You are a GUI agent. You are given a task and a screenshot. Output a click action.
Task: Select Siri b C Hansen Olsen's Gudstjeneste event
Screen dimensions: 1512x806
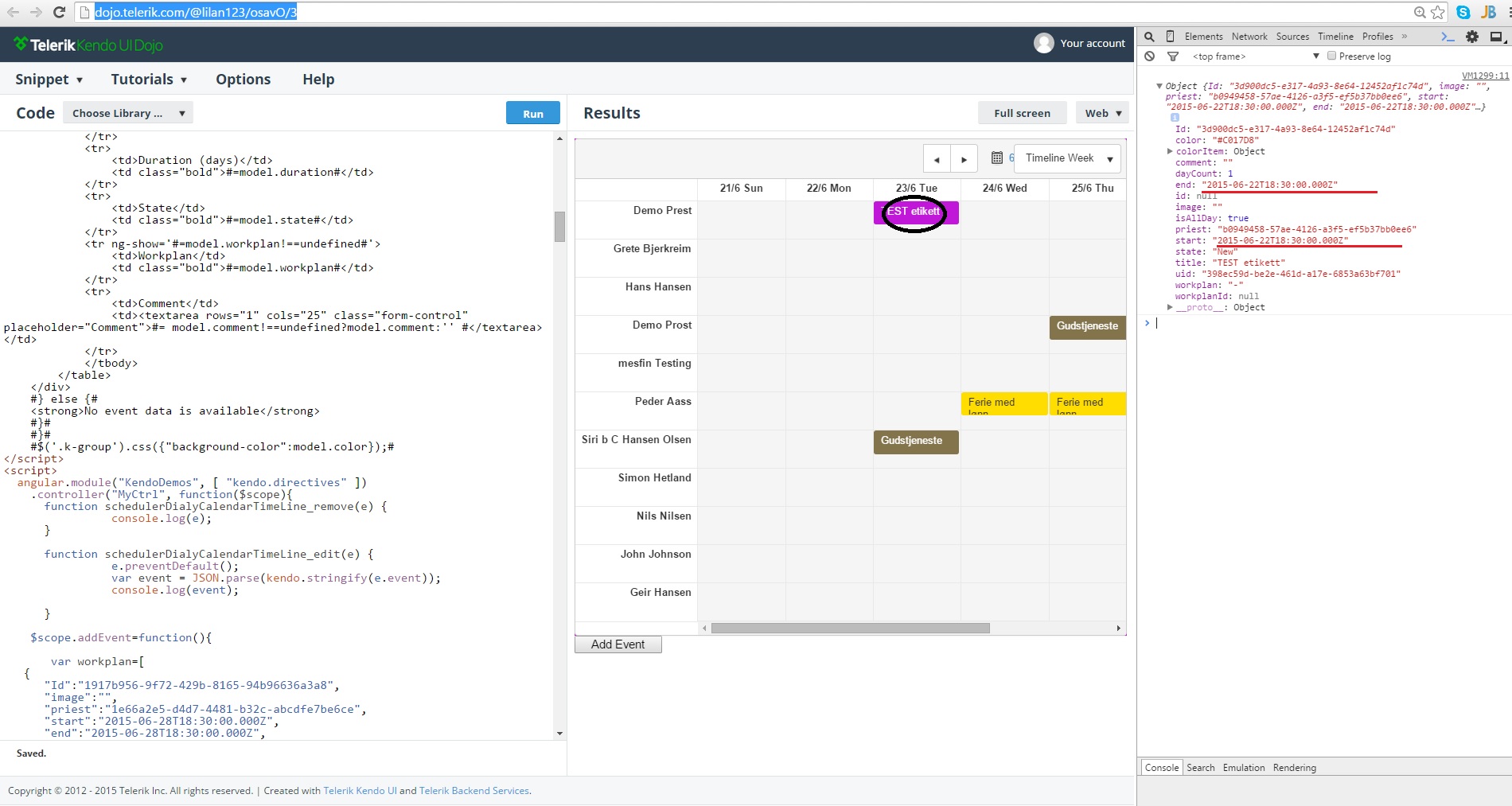coord(916,442)
